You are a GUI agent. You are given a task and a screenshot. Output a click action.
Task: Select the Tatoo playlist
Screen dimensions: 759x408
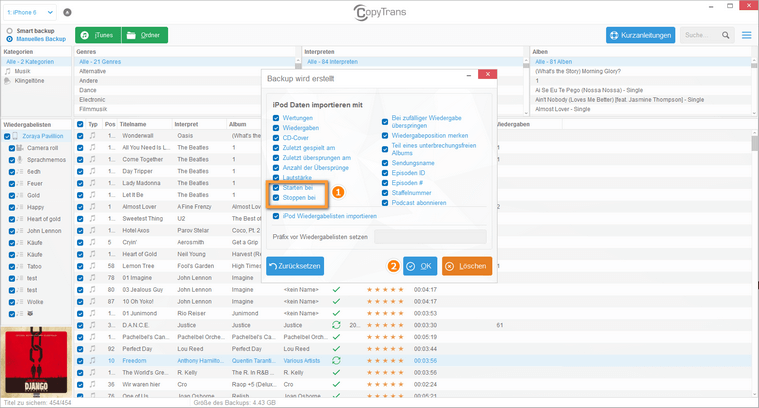tap(34, 267)
